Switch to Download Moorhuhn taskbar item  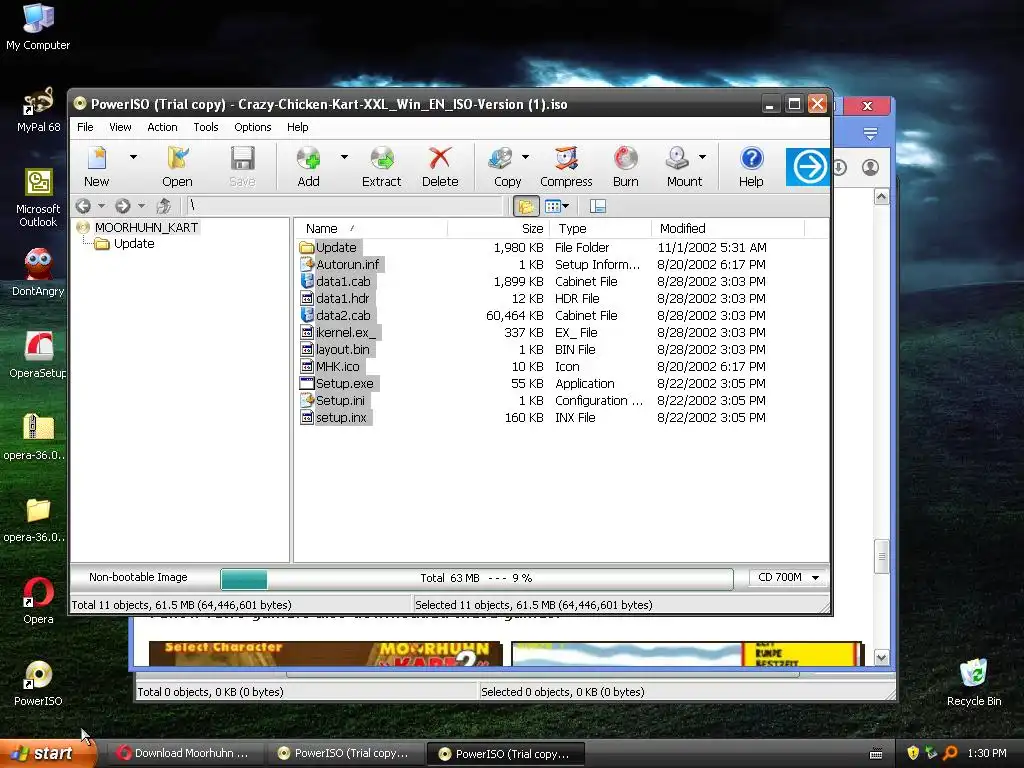tap(184, 753)
